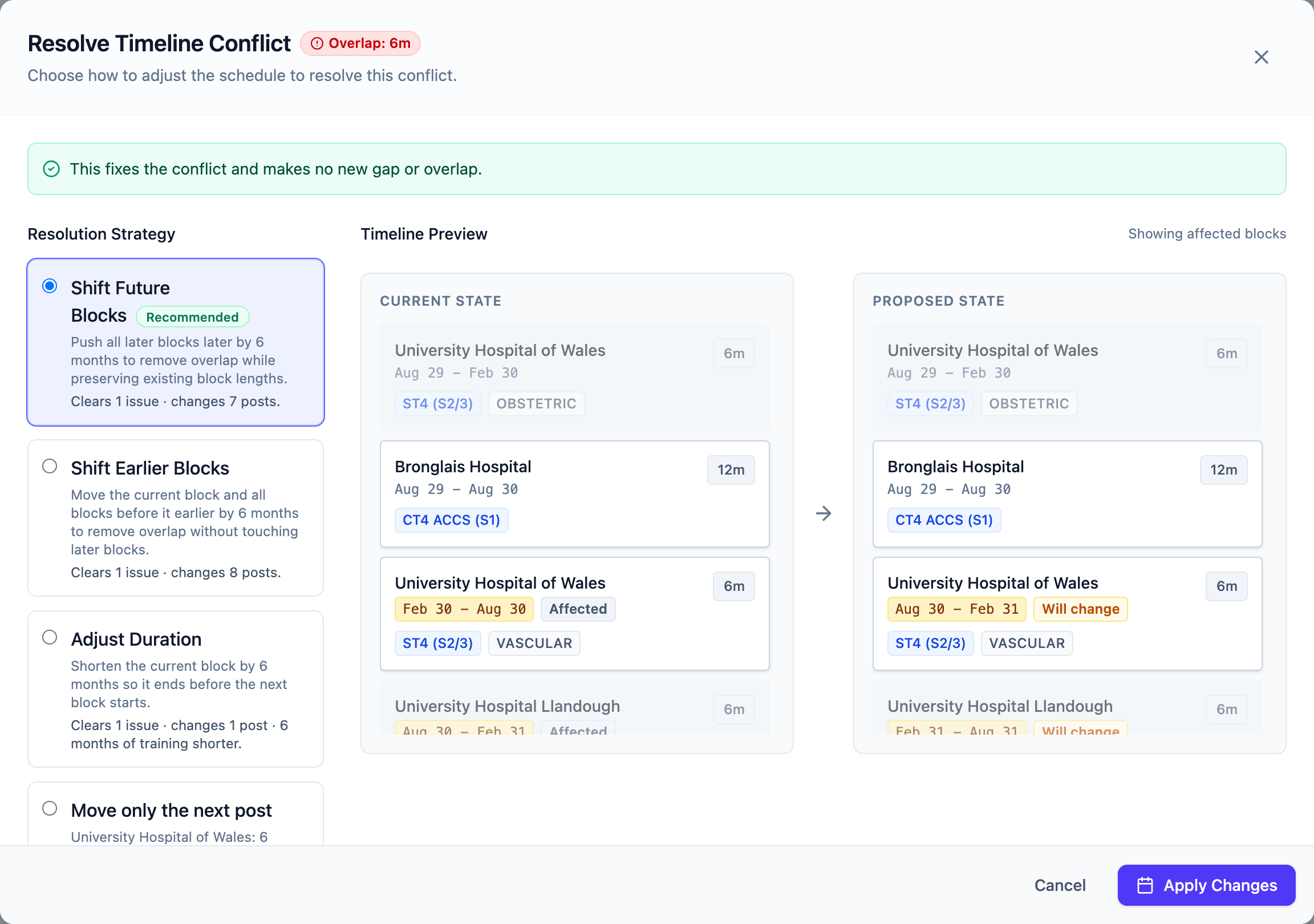
Task: Click the VASCULAR tag in Proposed State
Action: (x=1027, y=643)
